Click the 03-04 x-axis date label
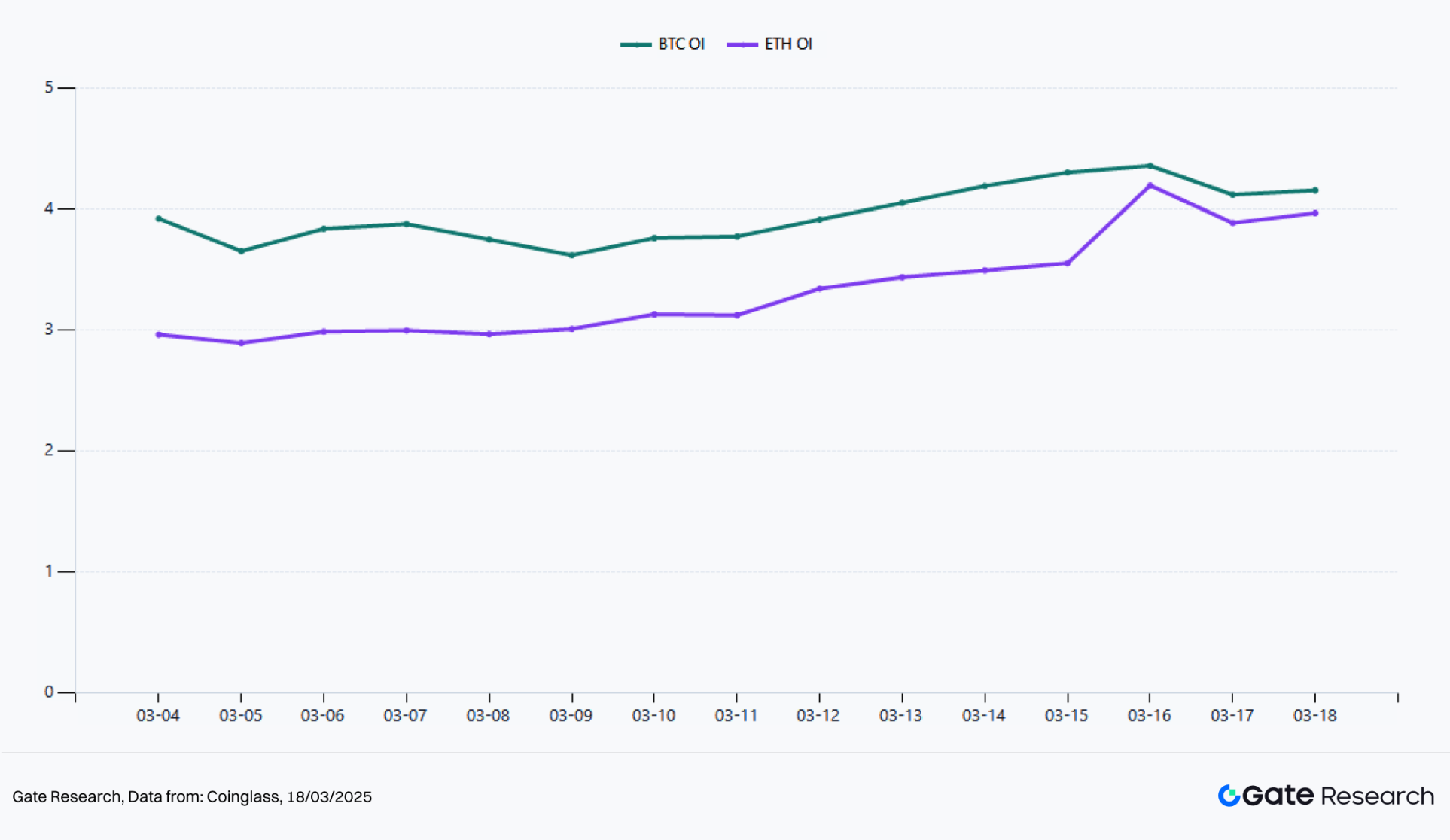1450x840 pixels. click(x=158, y=716)
